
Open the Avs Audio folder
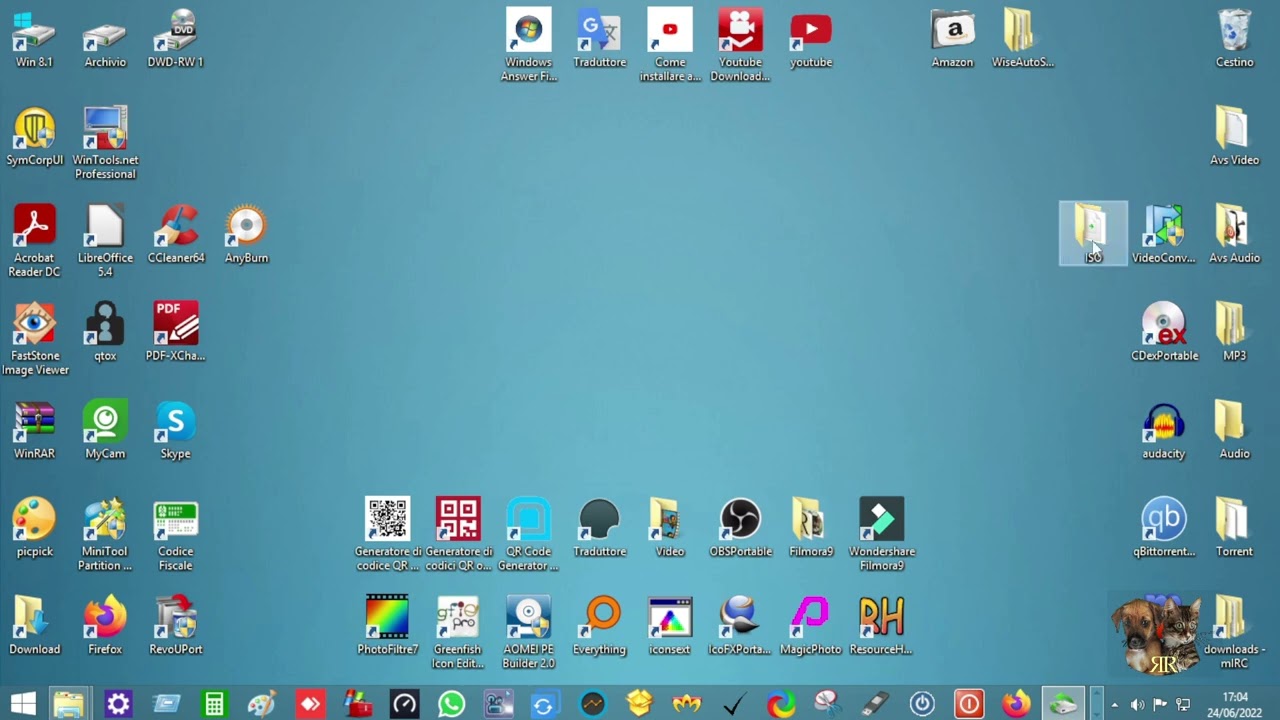pos(1234,235)
